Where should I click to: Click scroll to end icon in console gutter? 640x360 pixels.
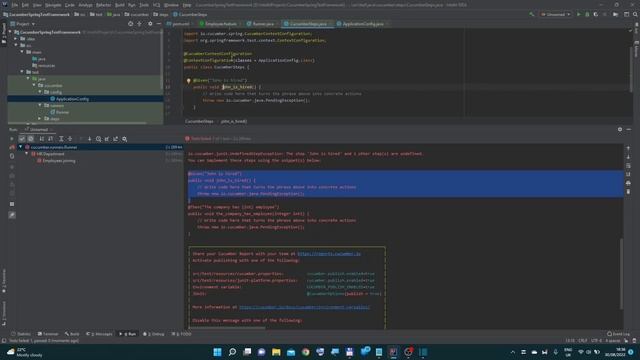click(x=628, y=174)
